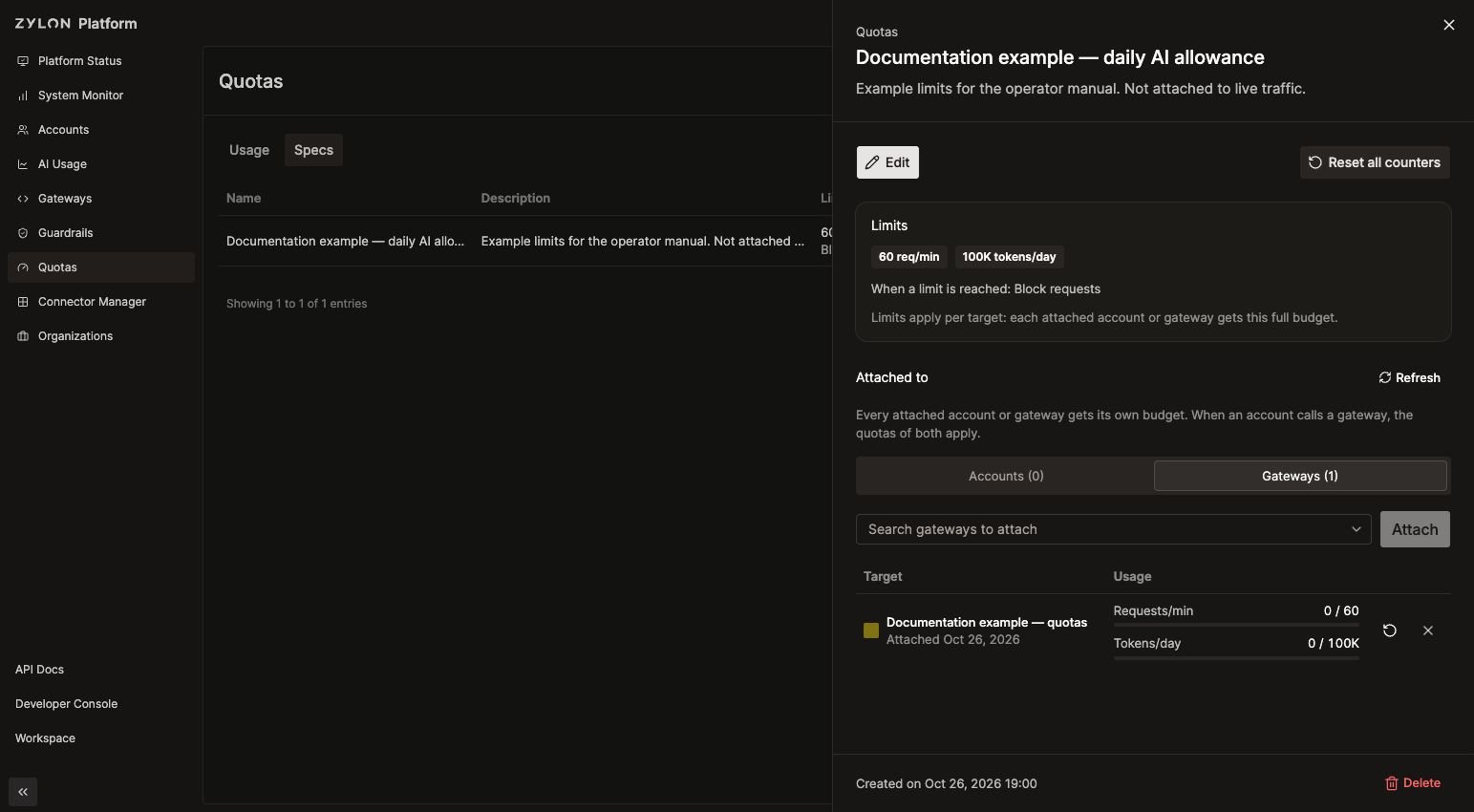Open Guardrails section

(100, 233)
